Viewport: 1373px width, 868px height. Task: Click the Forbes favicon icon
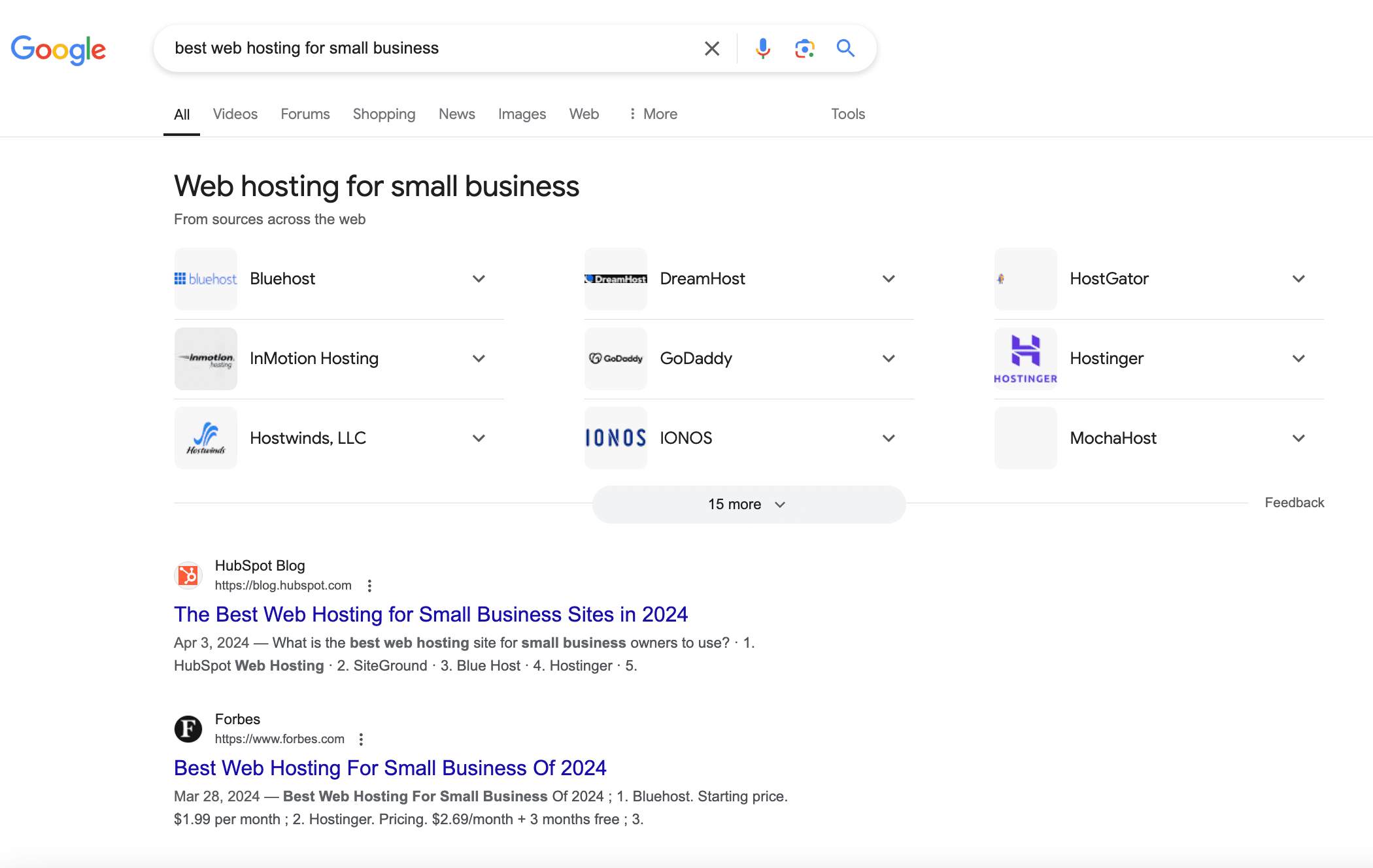point(187,728)
